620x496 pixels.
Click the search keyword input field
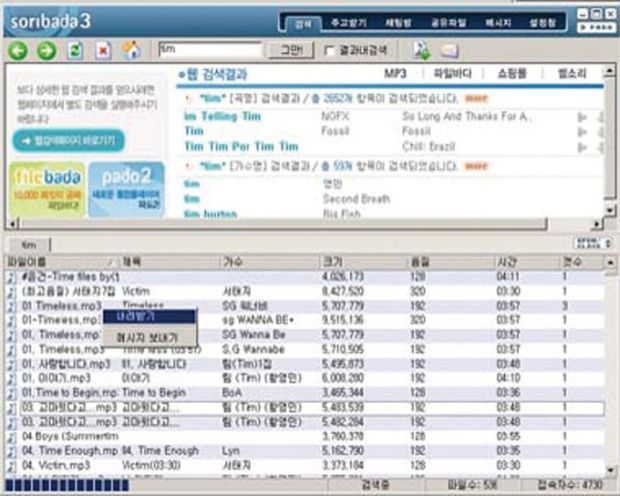tap(210, 50)
